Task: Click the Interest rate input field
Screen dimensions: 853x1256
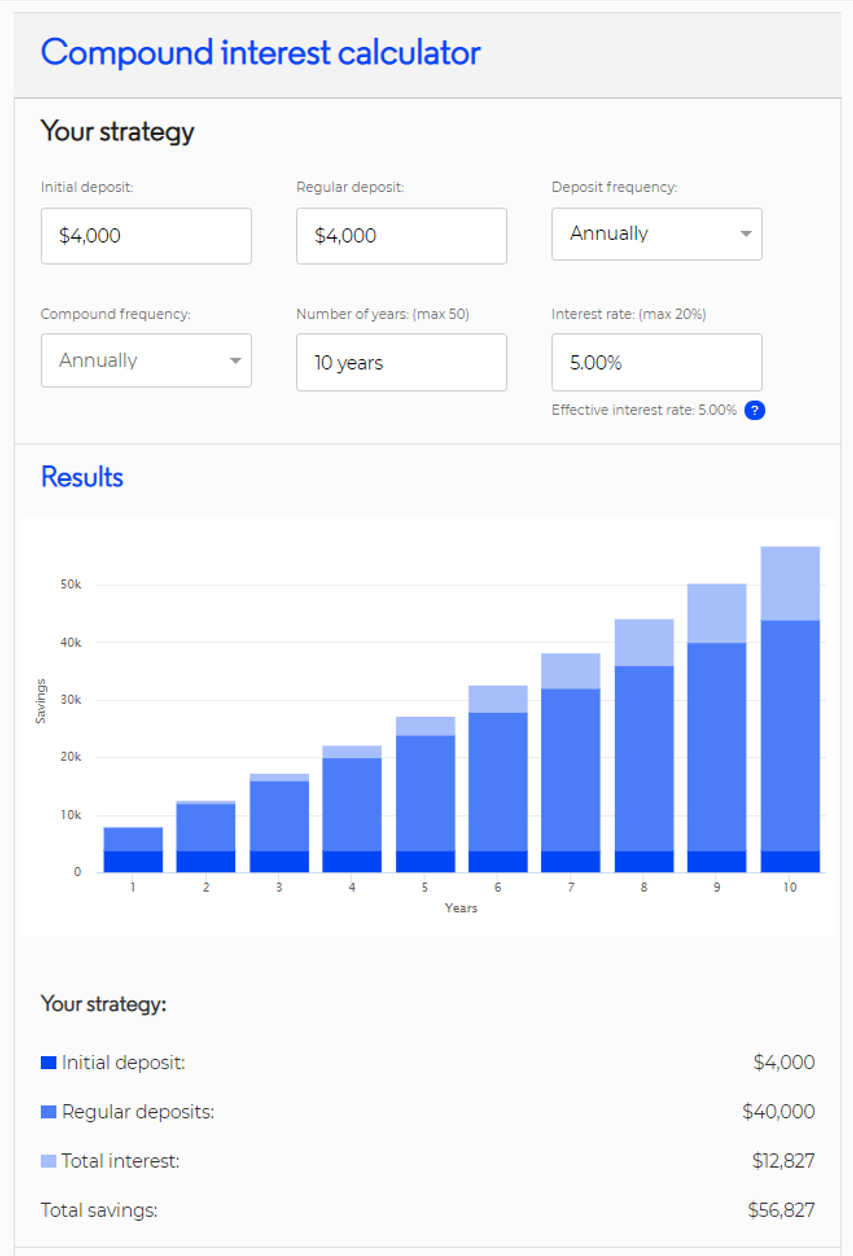Action: [657, 362]
